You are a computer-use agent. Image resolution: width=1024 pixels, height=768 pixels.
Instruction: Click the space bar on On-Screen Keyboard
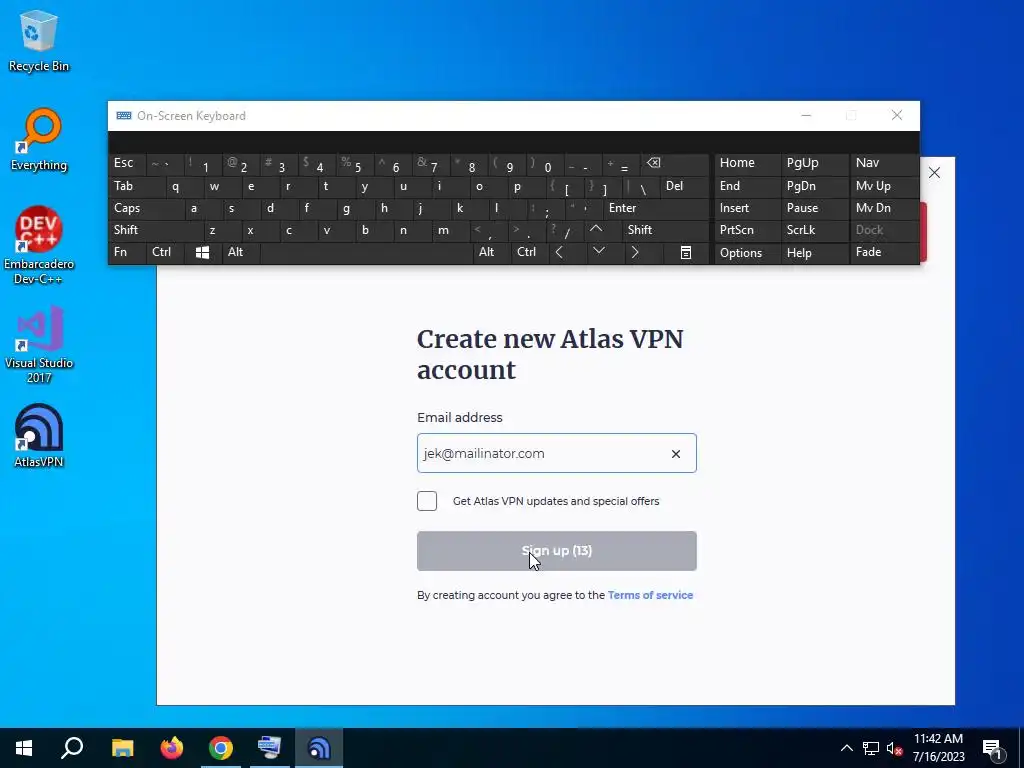point(366,252)
